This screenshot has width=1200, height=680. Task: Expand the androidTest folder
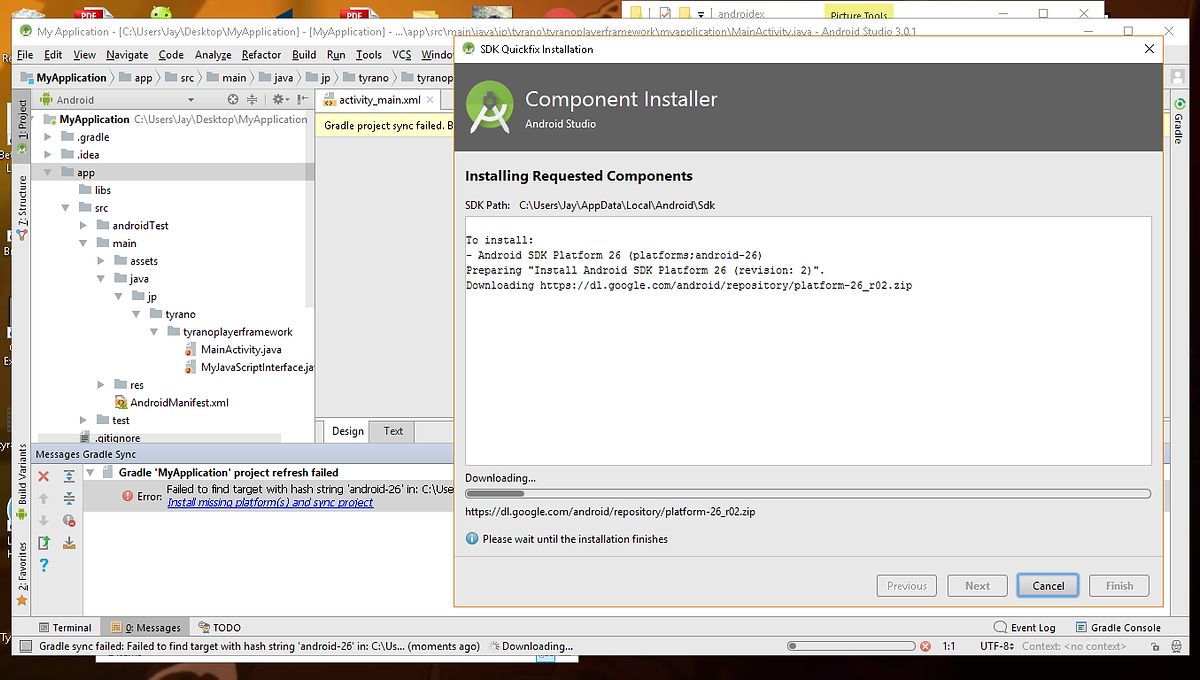coord(84,225)
